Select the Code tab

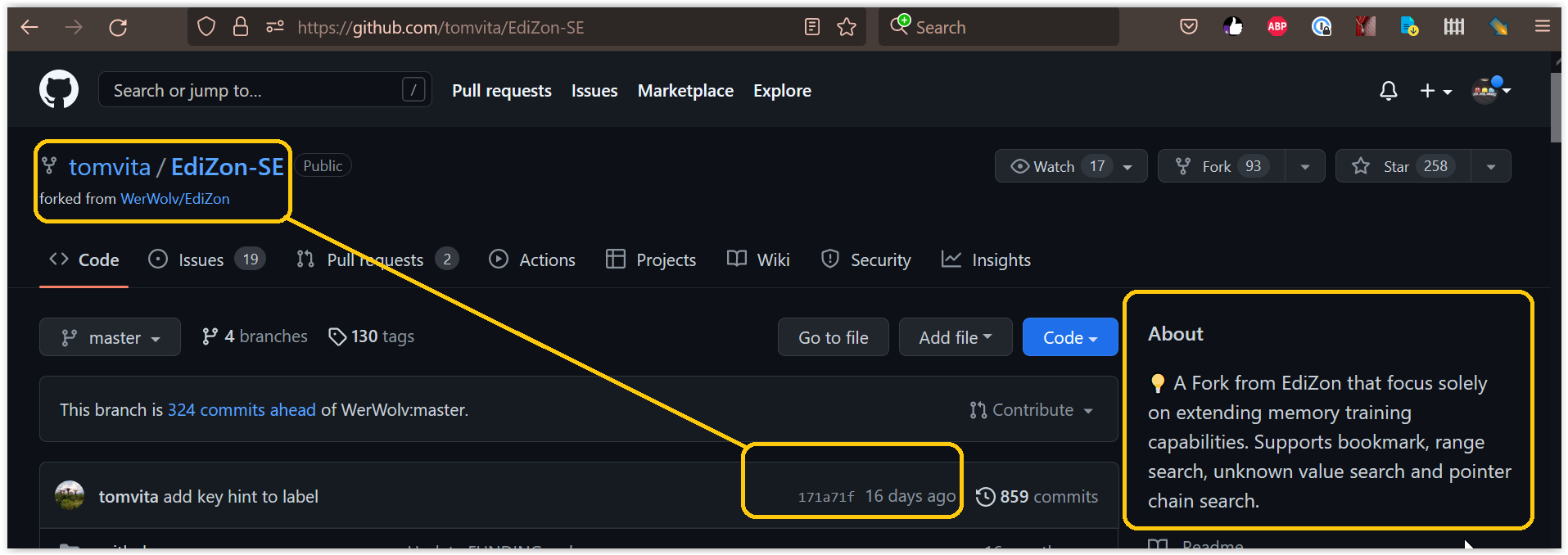(x=84, y=260)
